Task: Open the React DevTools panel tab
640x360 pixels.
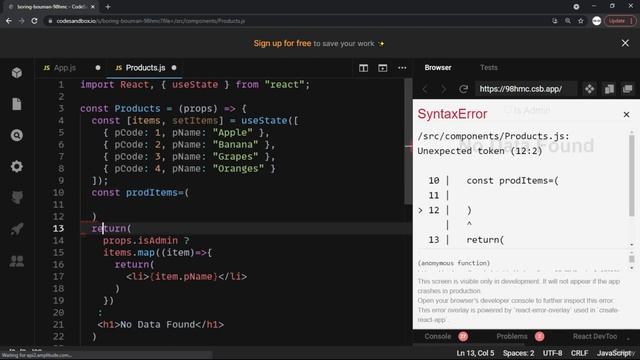Action: pyautogui.click(x=595, y=336)
